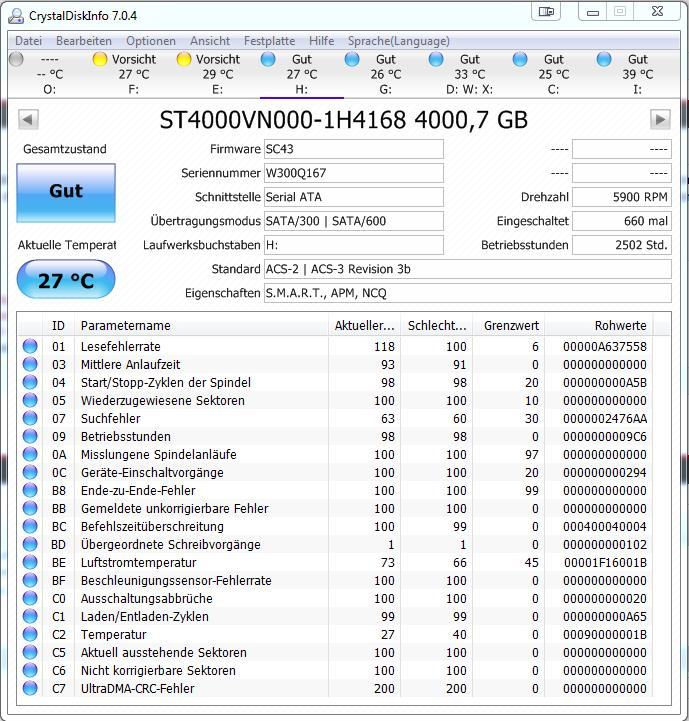Click status orb of Temperatur C2 row

coord(30,634)
